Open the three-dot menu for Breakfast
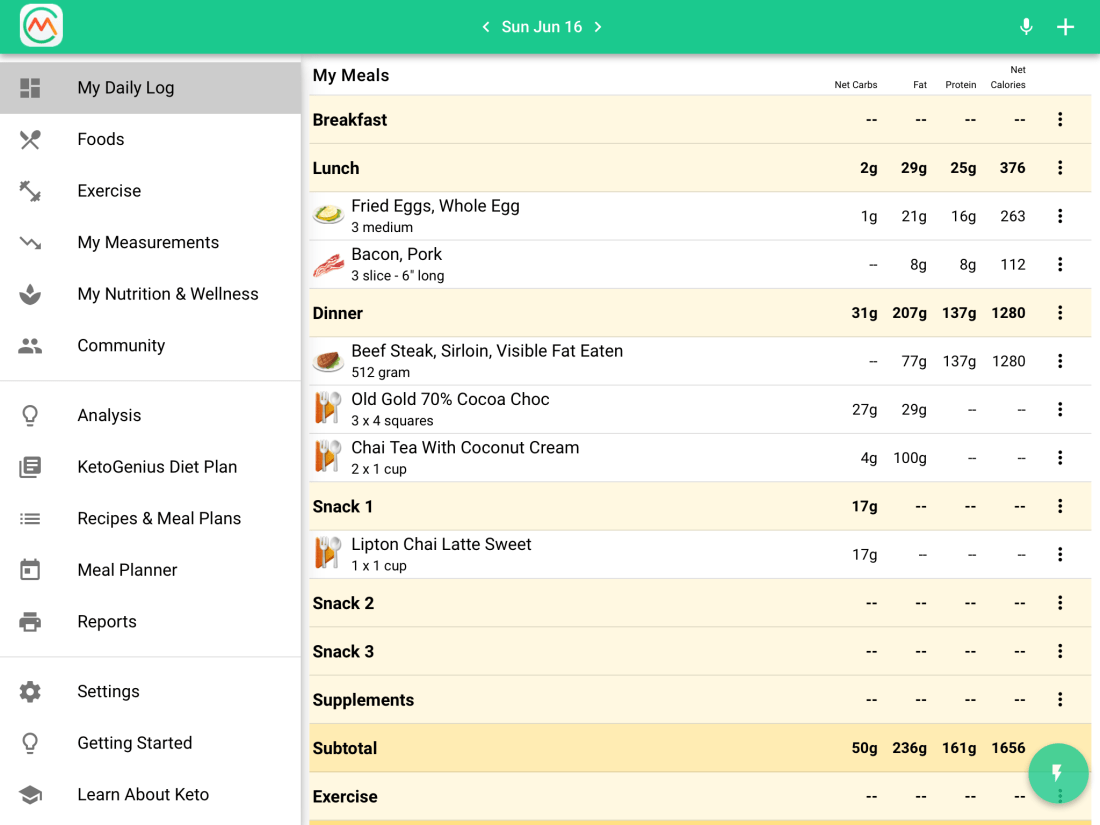This screenshot has width=1100, height=825. [1060, 120]
